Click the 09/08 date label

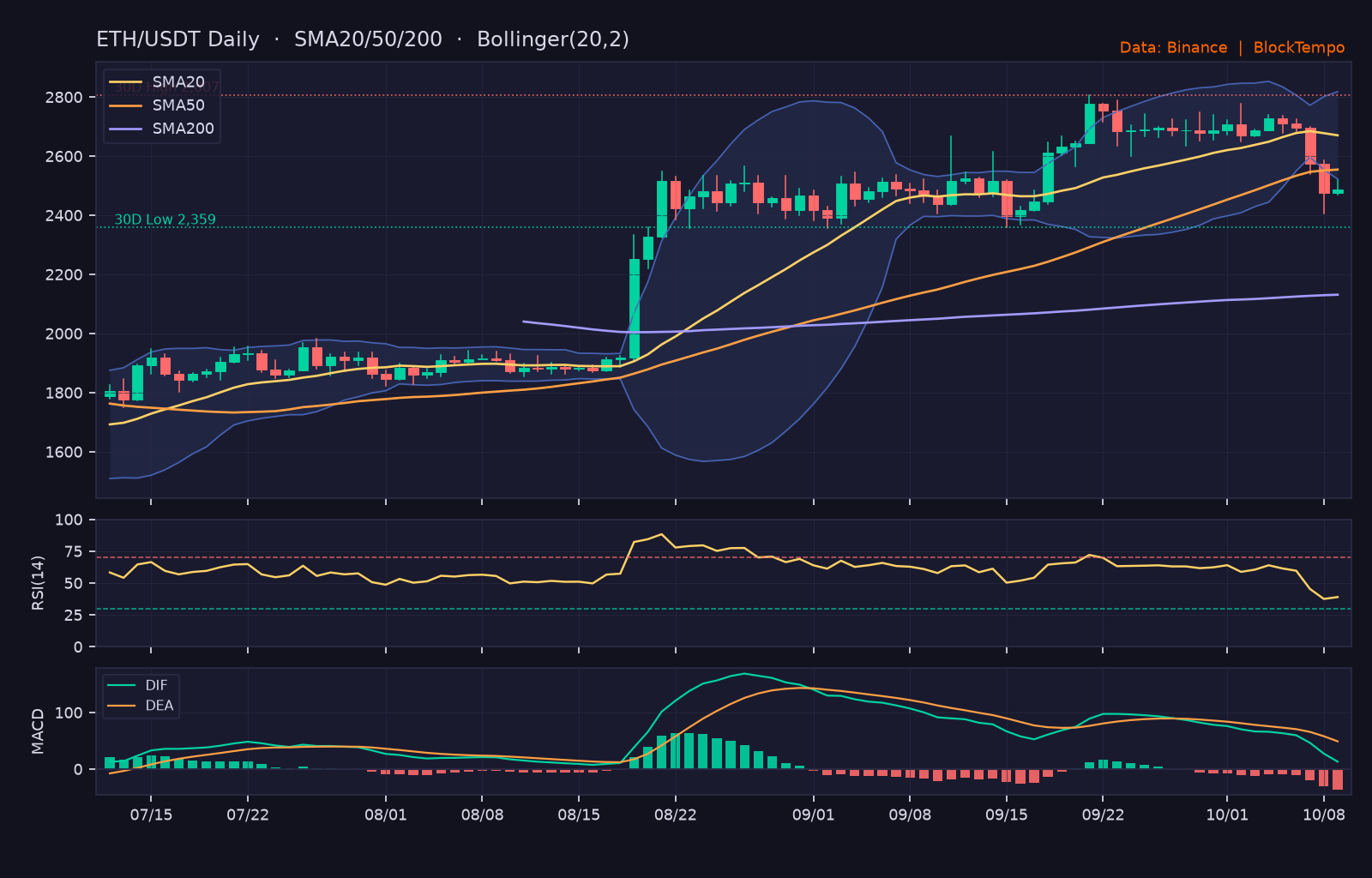(910, 815)
